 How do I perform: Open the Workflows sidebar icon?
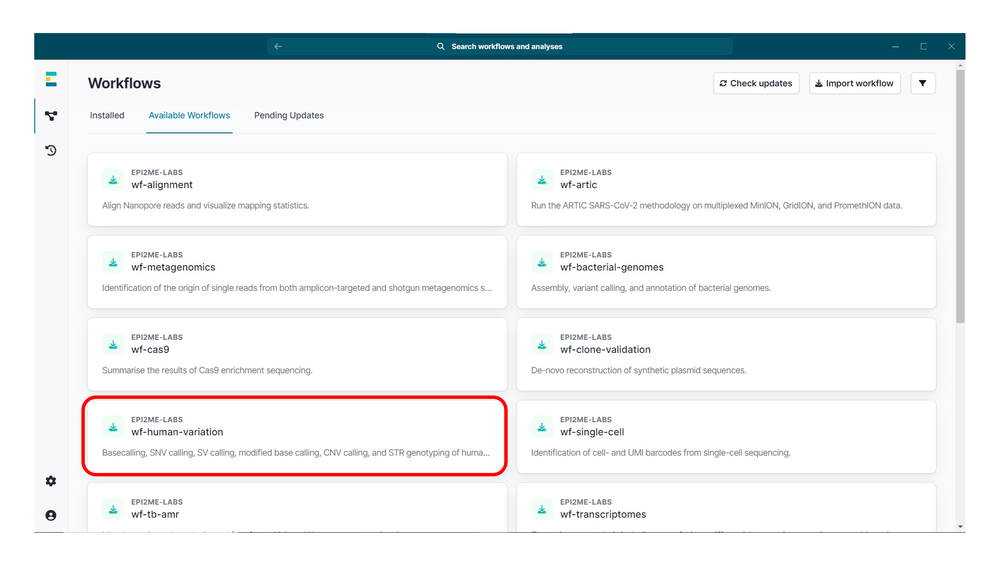[x=51, y=115]
